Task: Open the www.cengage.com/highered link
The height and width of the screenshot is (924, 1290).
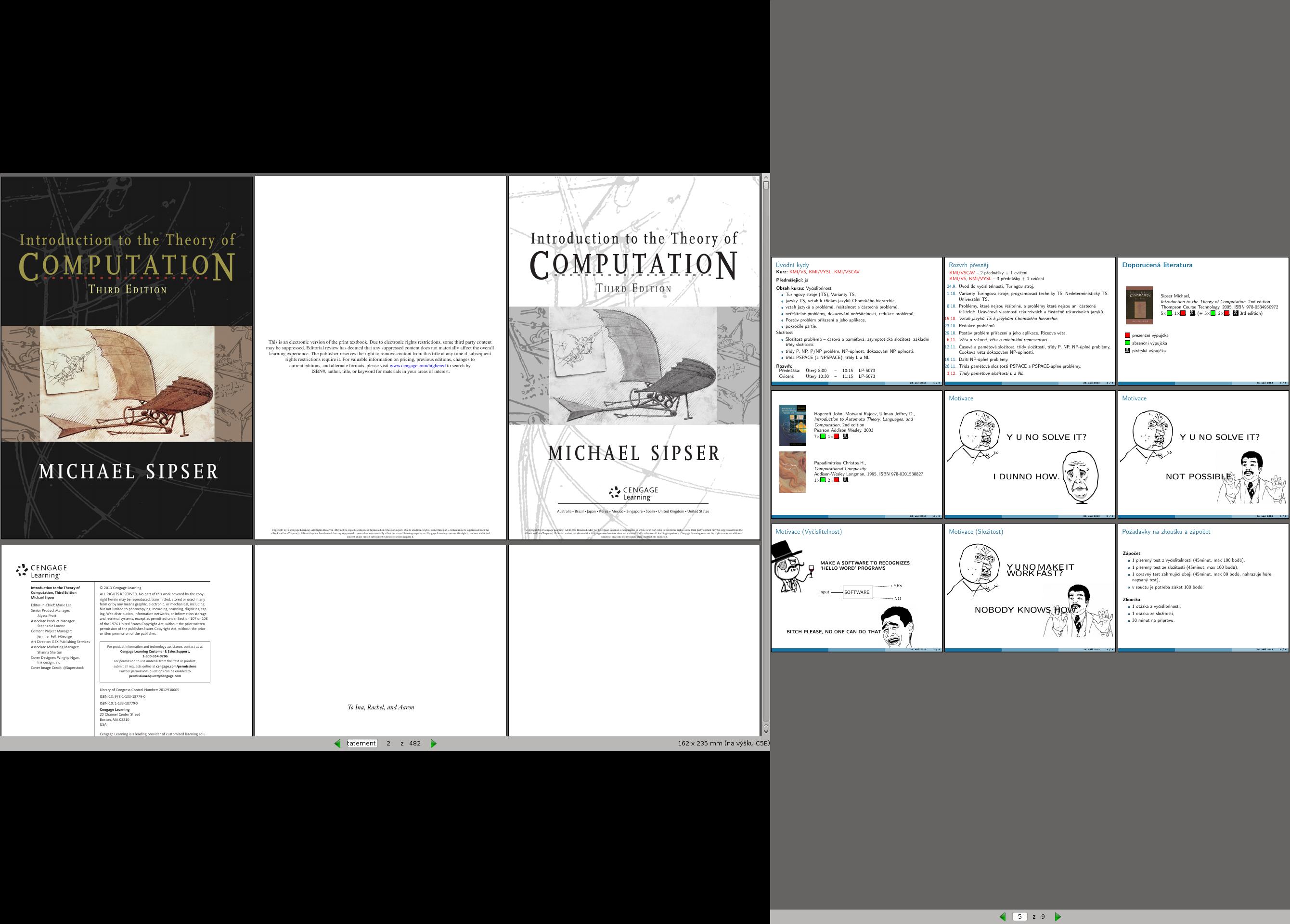Action: pos(417,366)
